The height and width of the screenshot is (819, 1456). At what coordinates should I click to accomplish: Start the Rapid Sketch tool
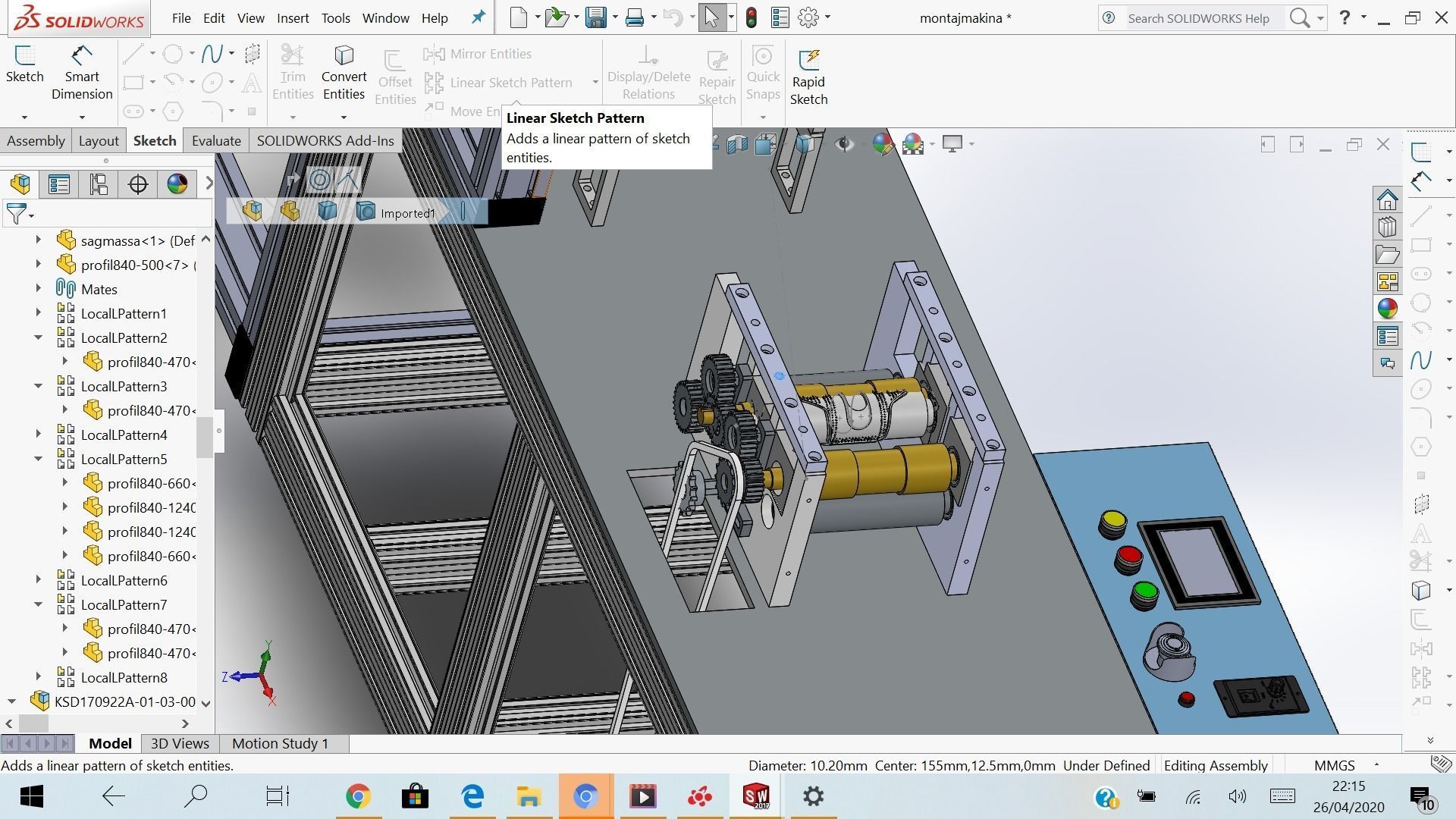point(808,77)
